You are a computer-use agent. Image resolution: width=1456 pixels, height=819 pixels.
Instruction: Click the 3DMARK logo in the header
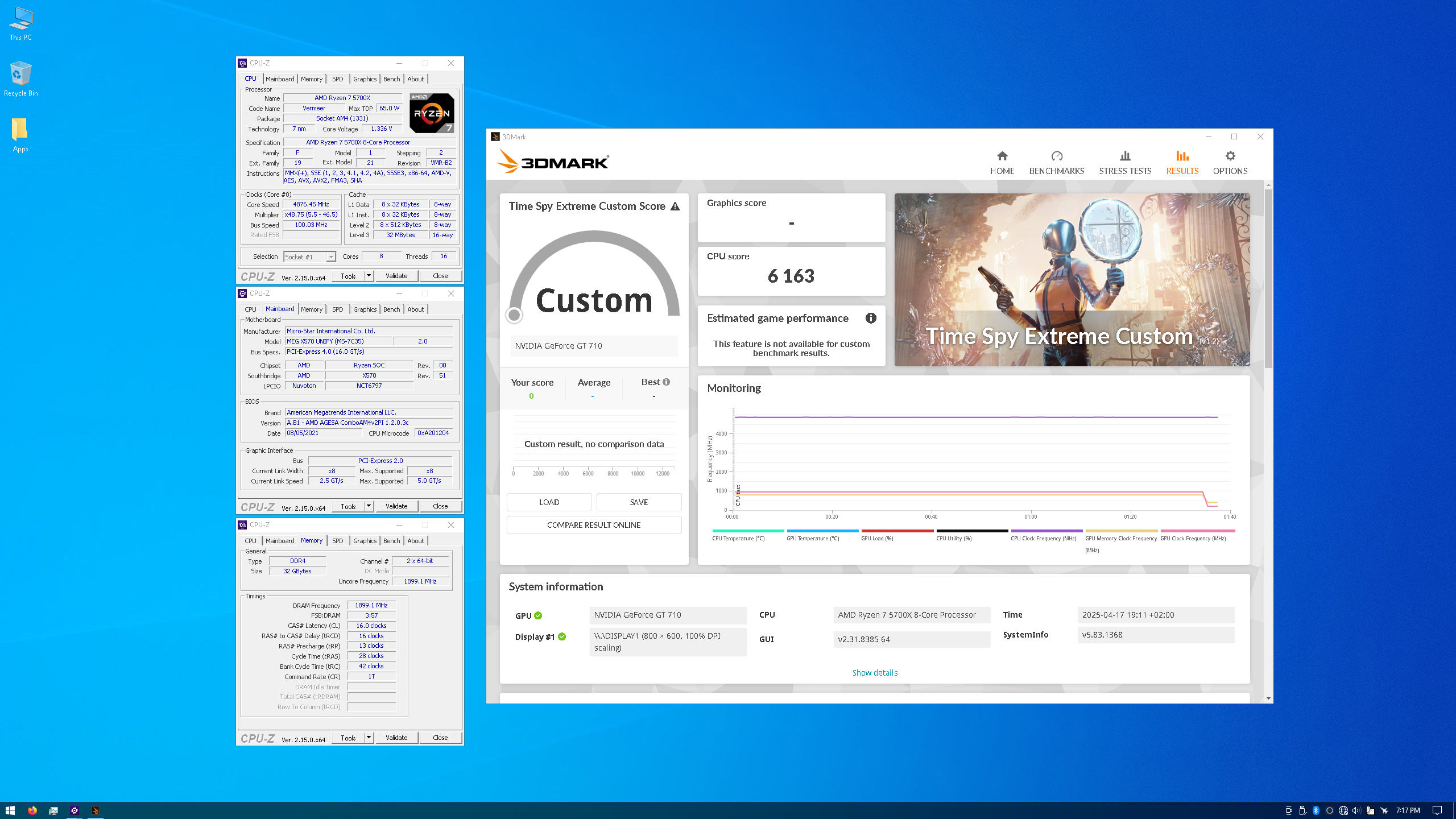pyautogui.click(x=552, y=162)
